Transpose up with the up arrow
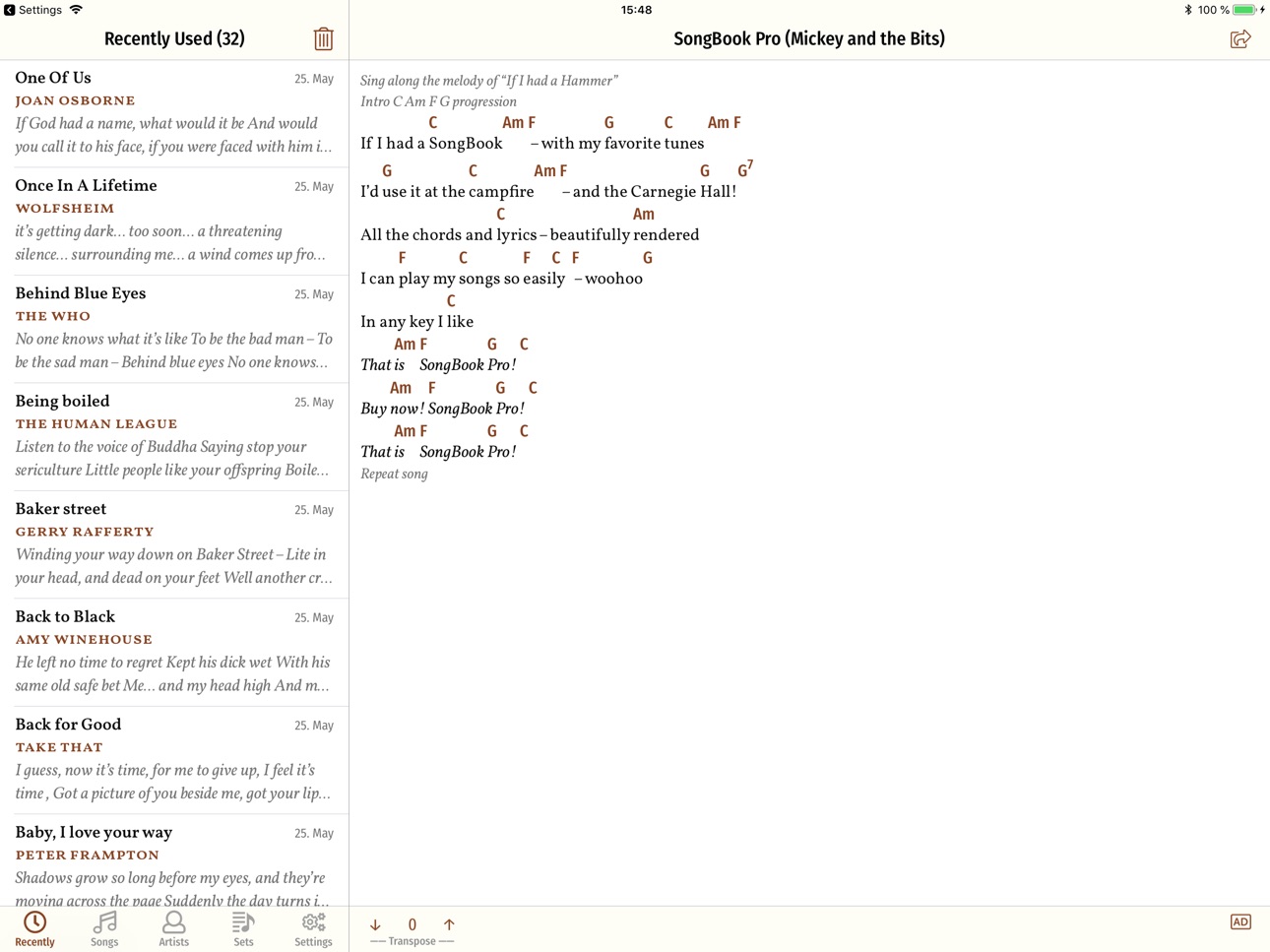This screenshot has width=1270, height=952. [x=449, y=924]
